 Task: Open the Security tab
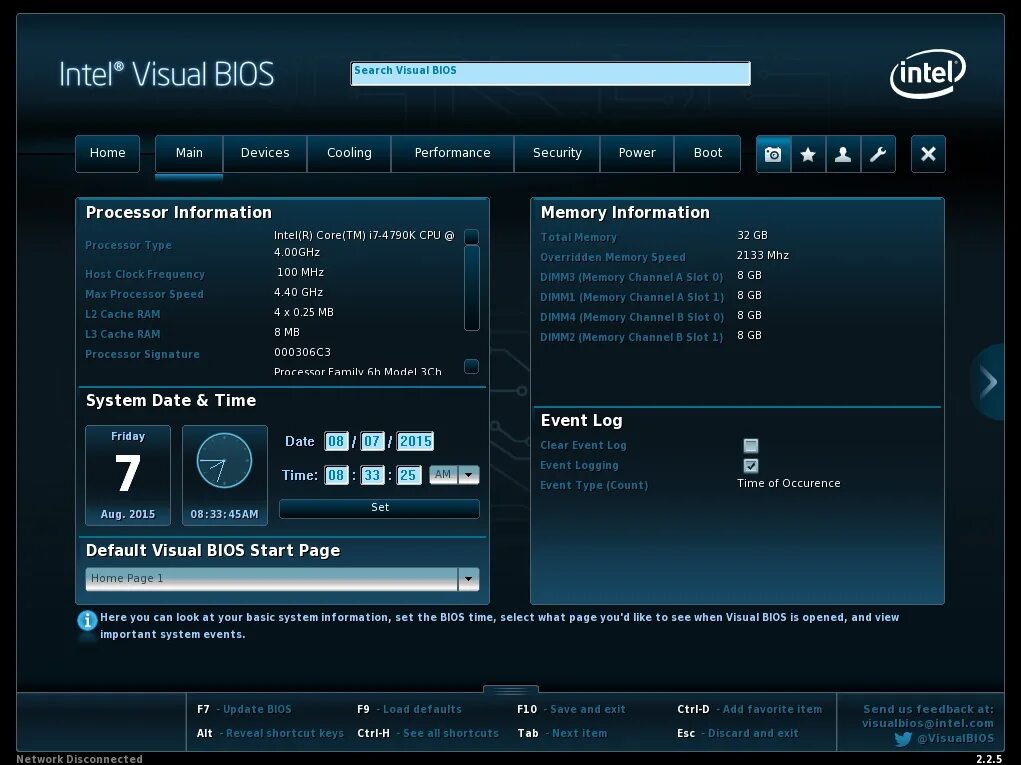click(x=557, y=154)
